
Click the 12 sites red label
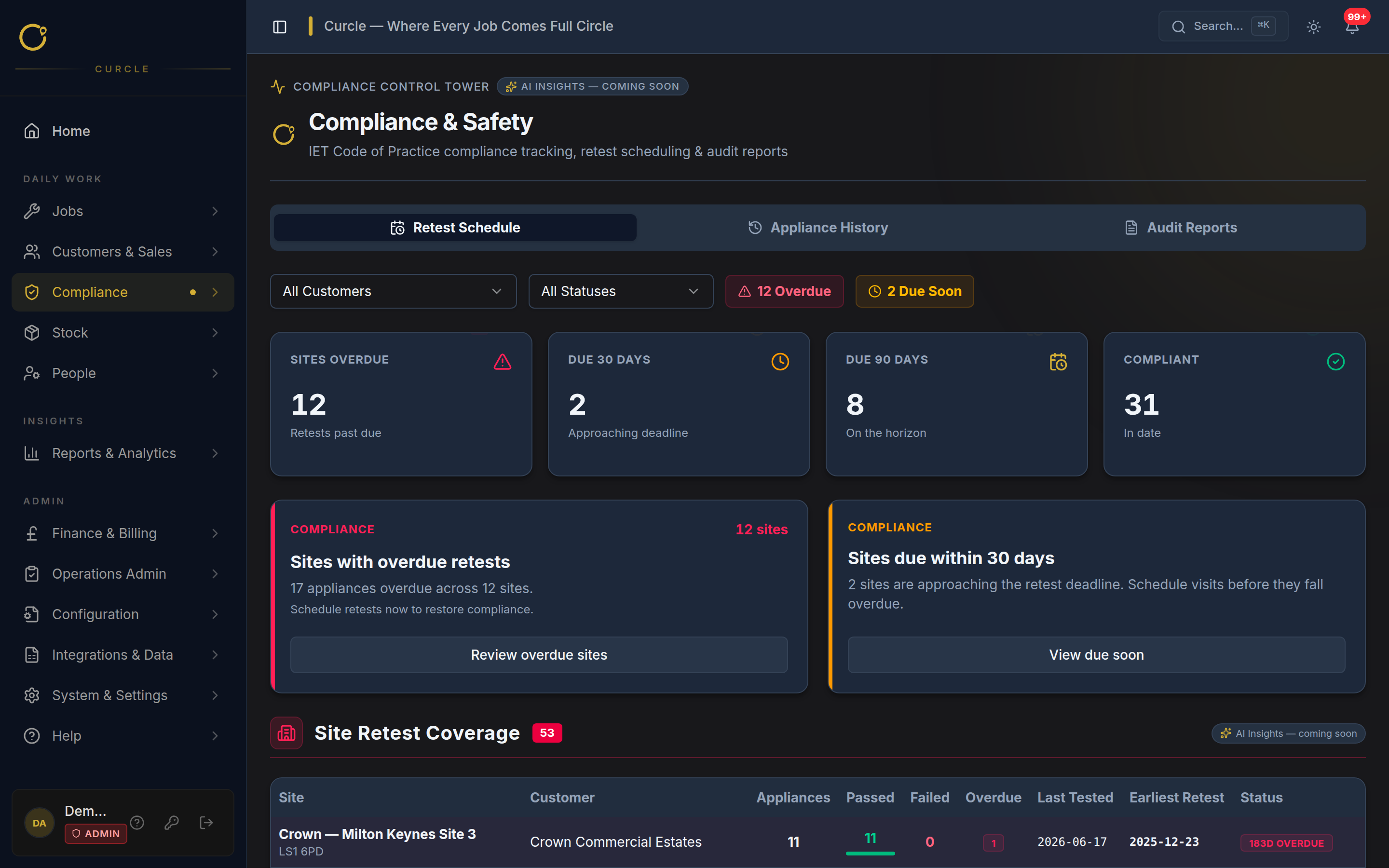point(762,529)
